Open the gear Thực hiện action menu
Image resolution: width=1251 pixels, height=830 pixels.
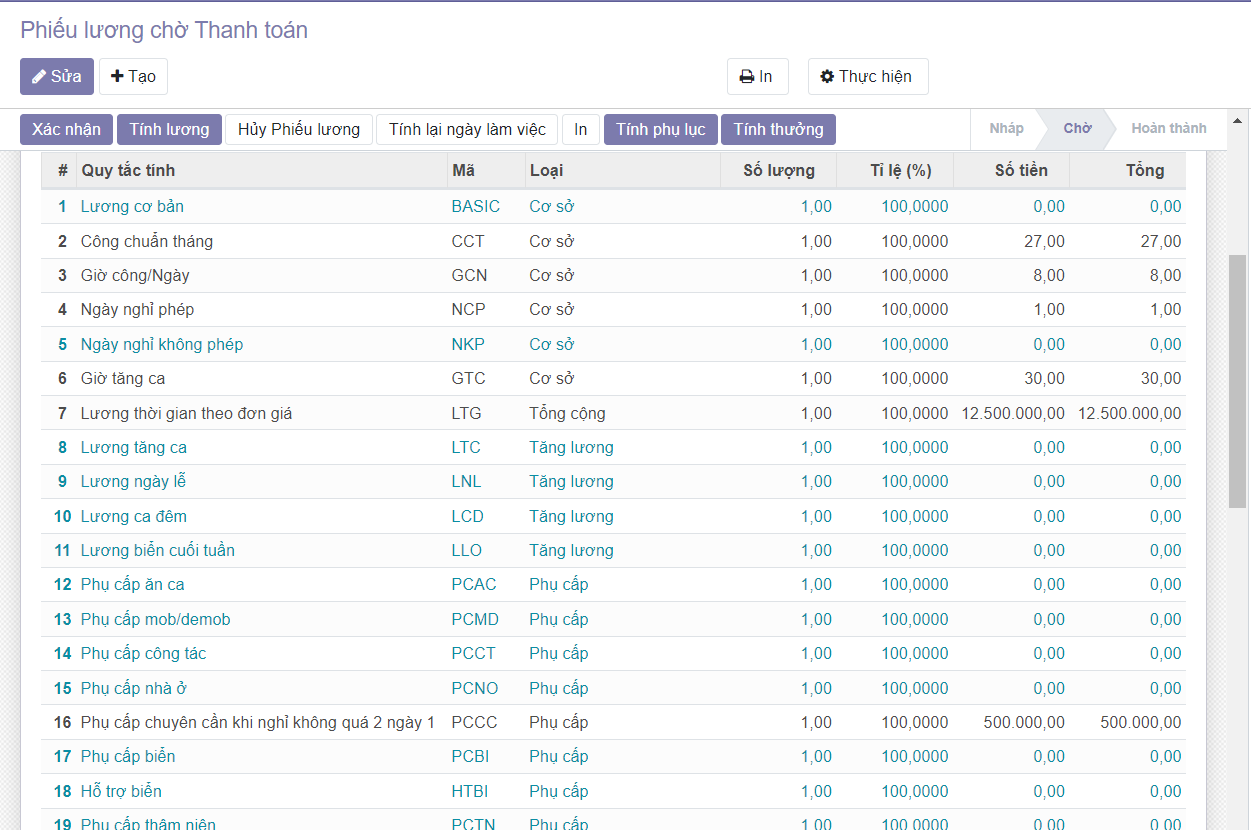pyautogui.click(x=867, y=77)
